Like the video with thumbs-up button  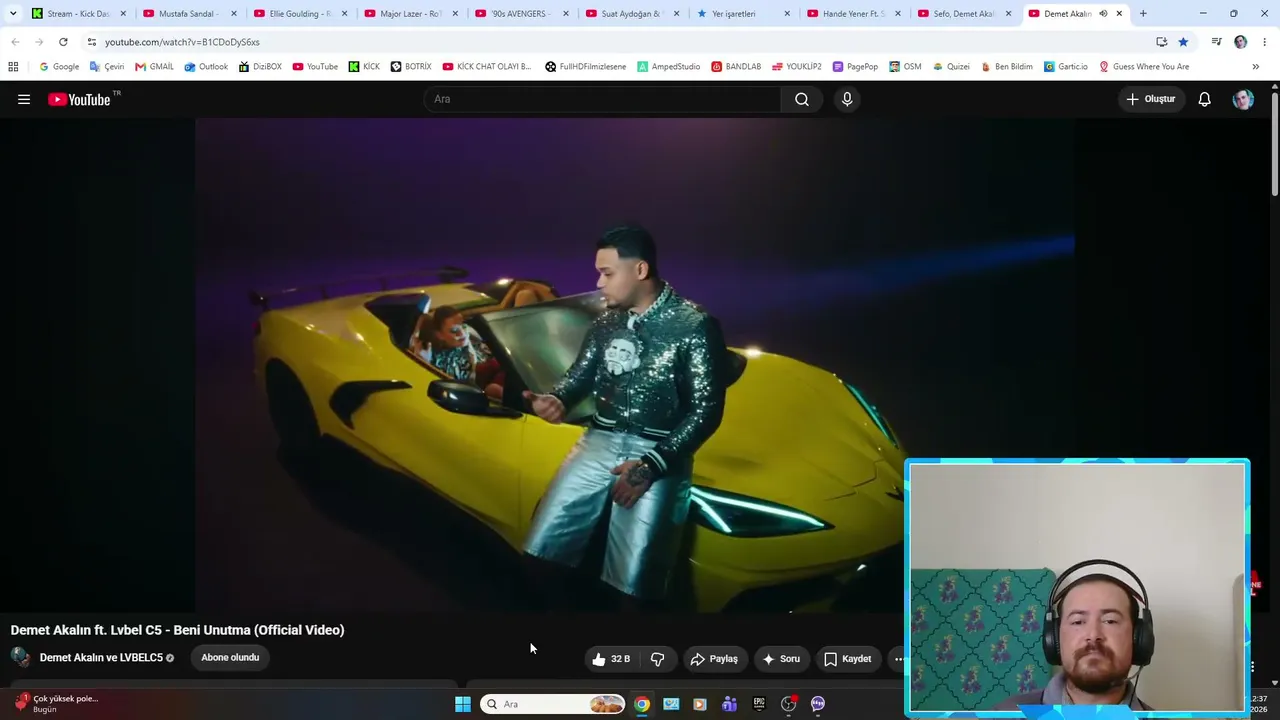[x=611, y=659]
